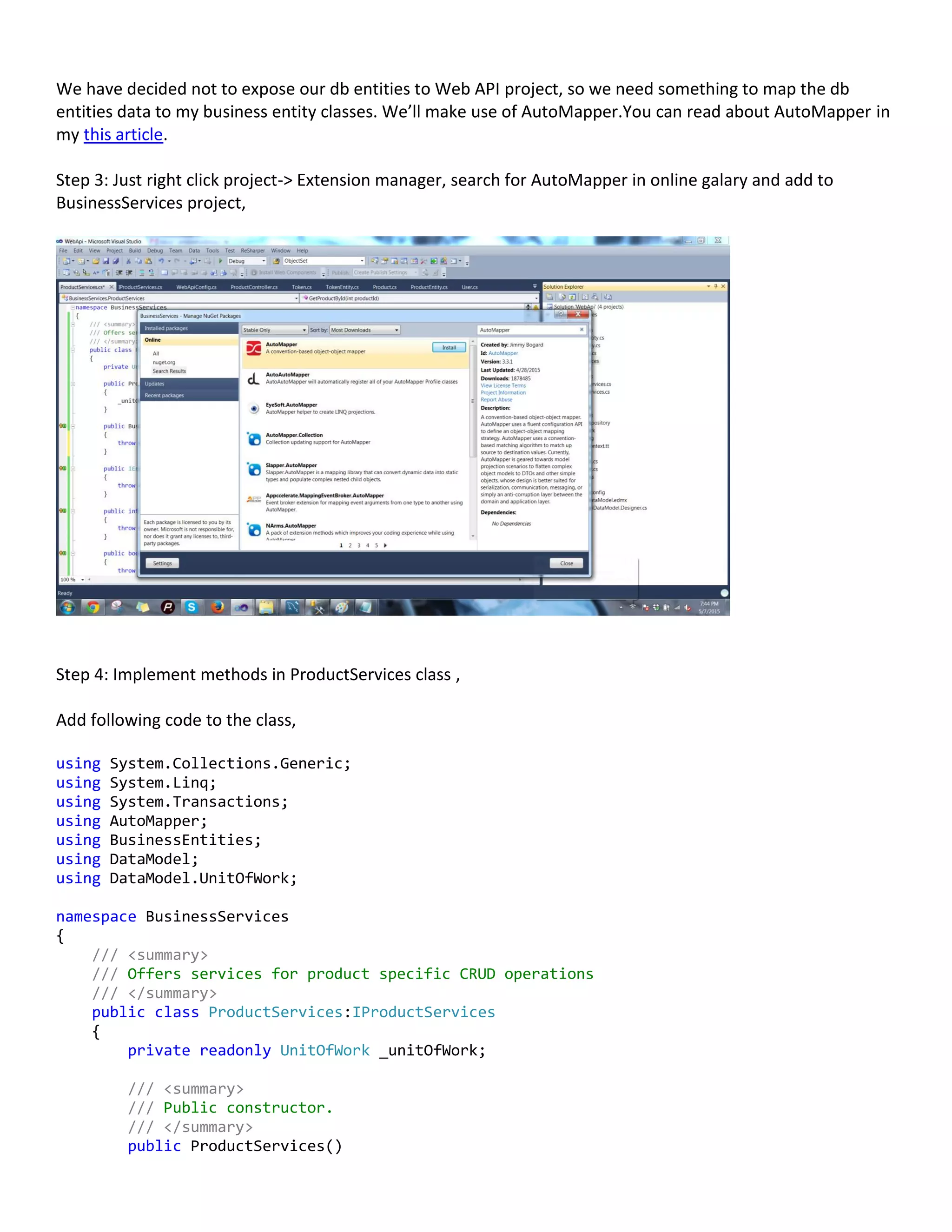Click Install for the AutoMapper package
Image resolution: width=952 pixels, height=1232 pixels.
[x=449, y=347]
